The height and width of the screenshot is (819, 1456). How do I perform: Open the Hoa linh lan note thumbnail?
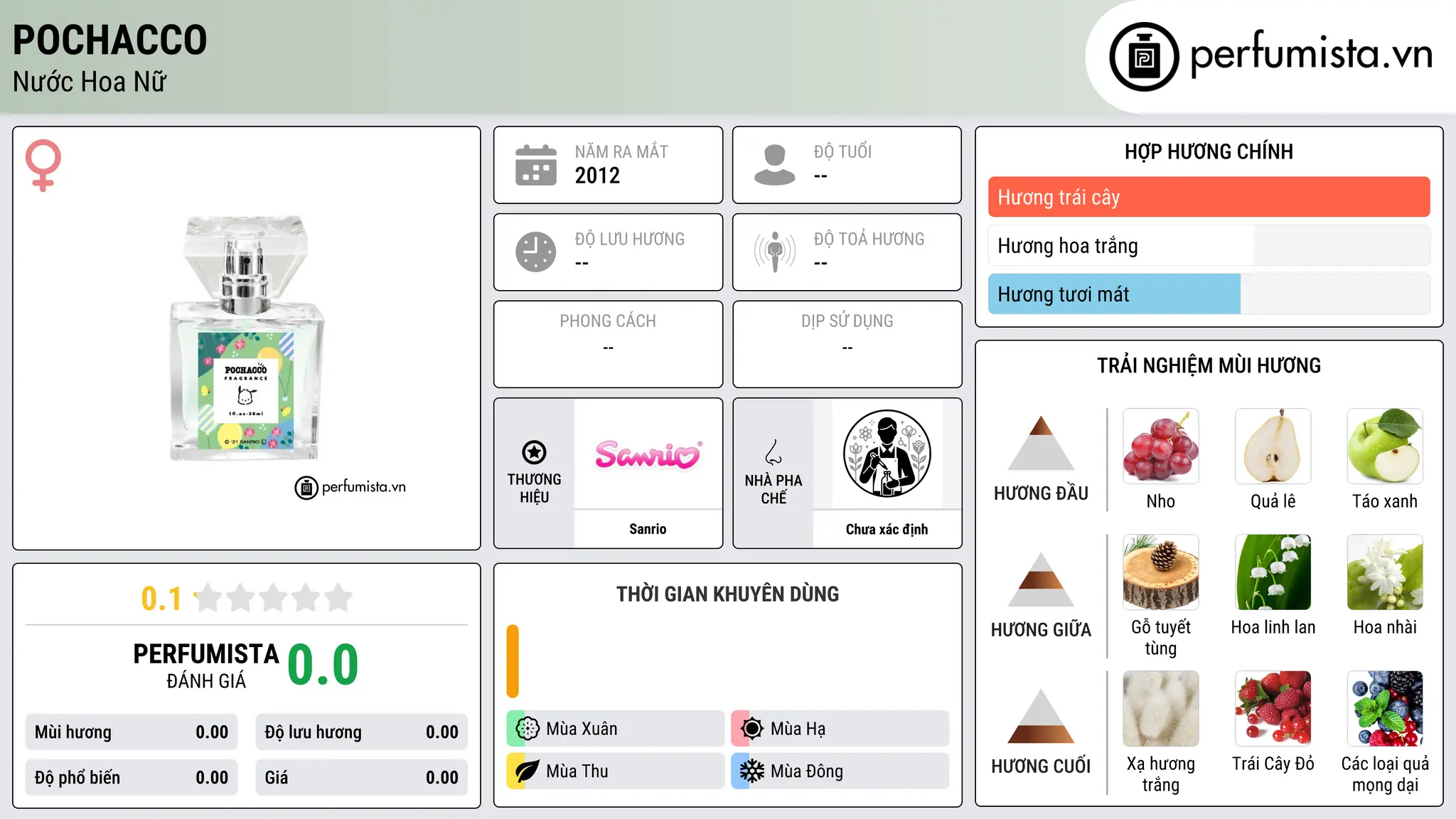click(x=1273, y=572)
